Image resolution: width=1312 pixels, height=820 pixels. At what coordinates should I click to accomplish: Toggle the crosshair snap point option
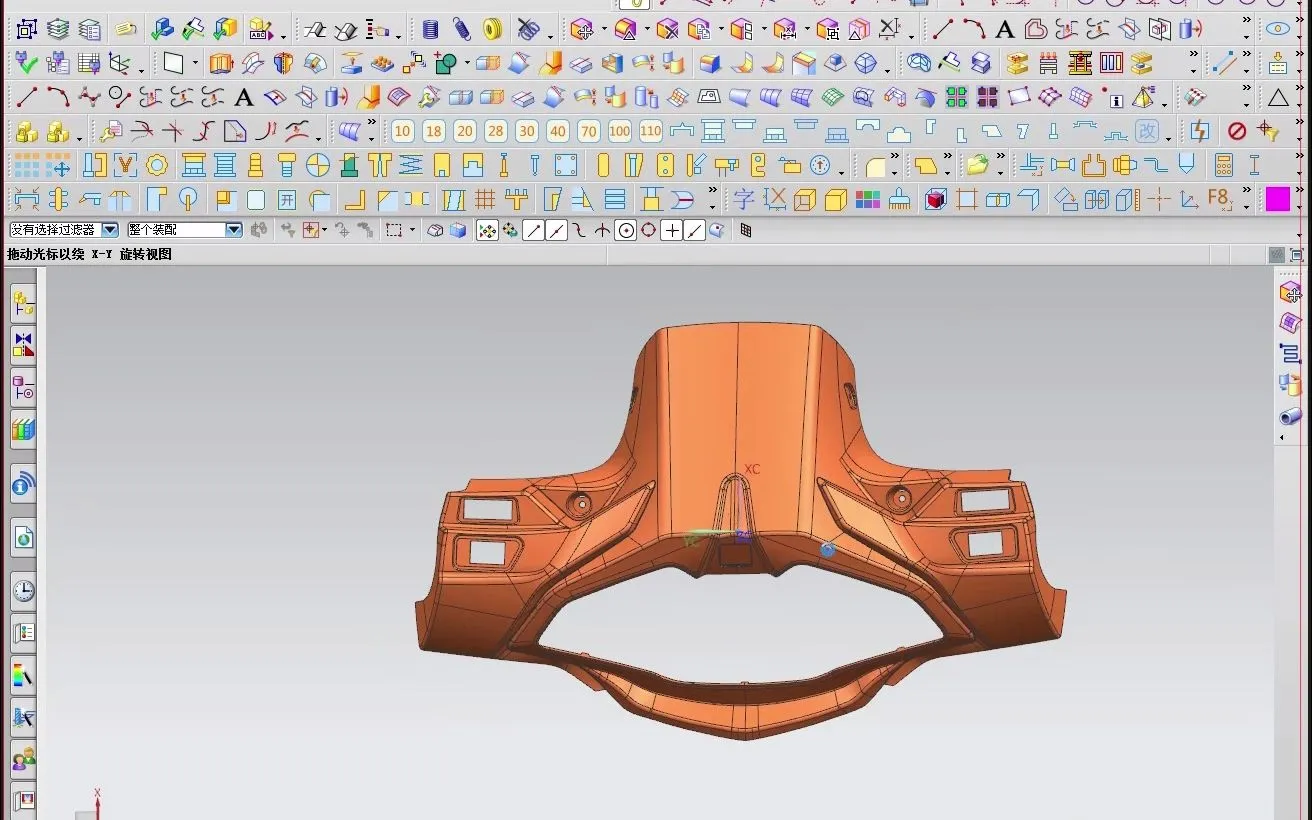[672, 230]
